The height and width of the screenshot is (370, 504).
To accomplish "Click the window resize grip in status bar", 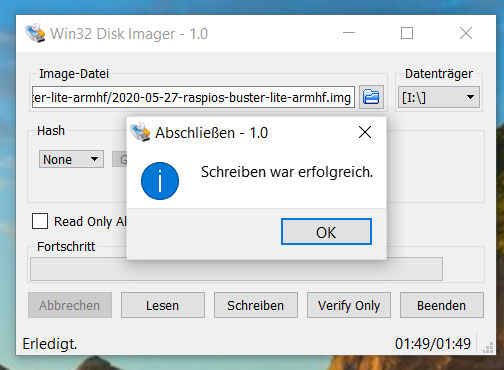I will click(488, 347).
